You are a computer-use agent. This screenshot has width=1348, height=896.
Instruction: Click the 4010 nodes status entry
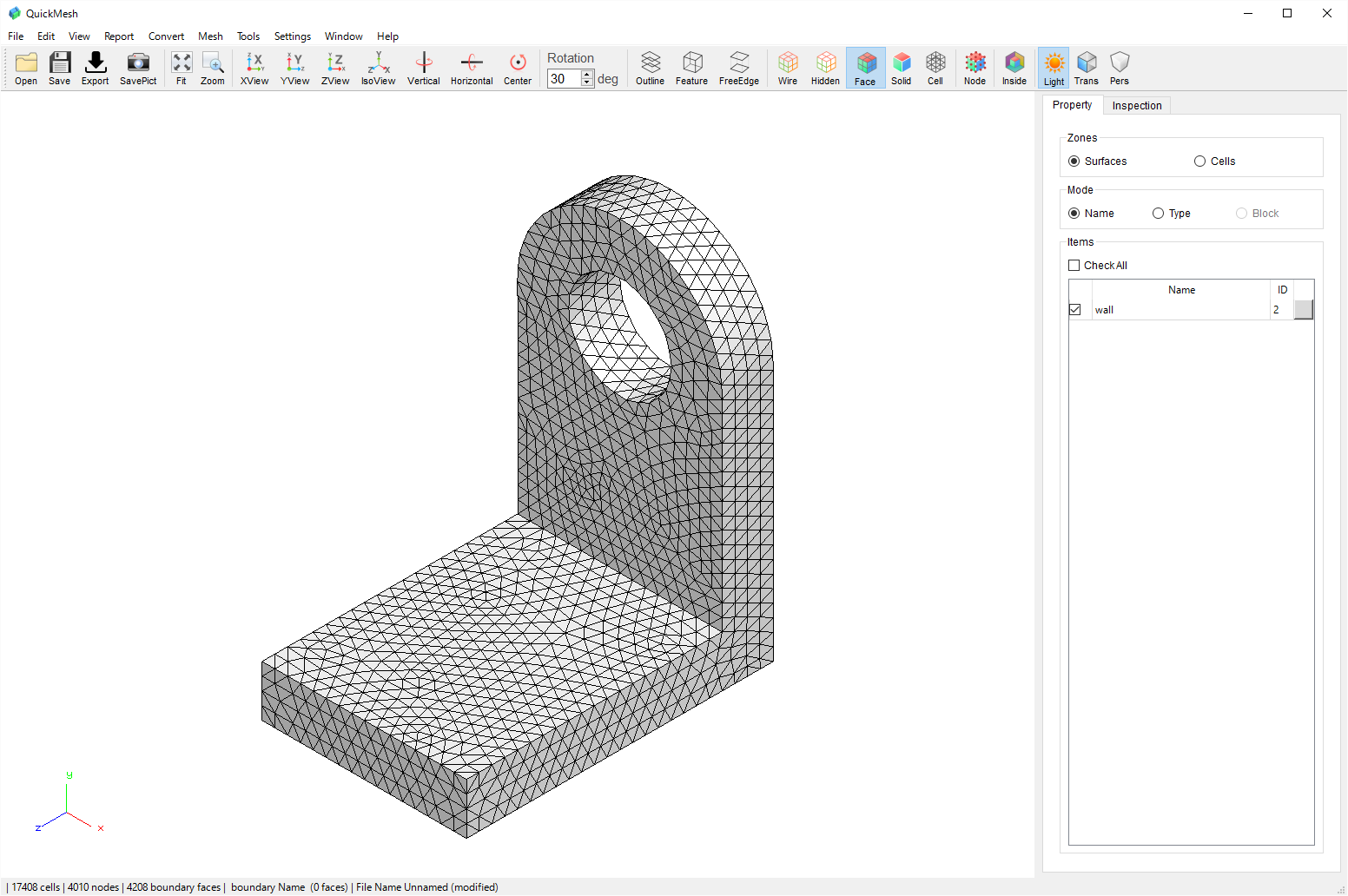pyautogui.click(x=93, y=887)
